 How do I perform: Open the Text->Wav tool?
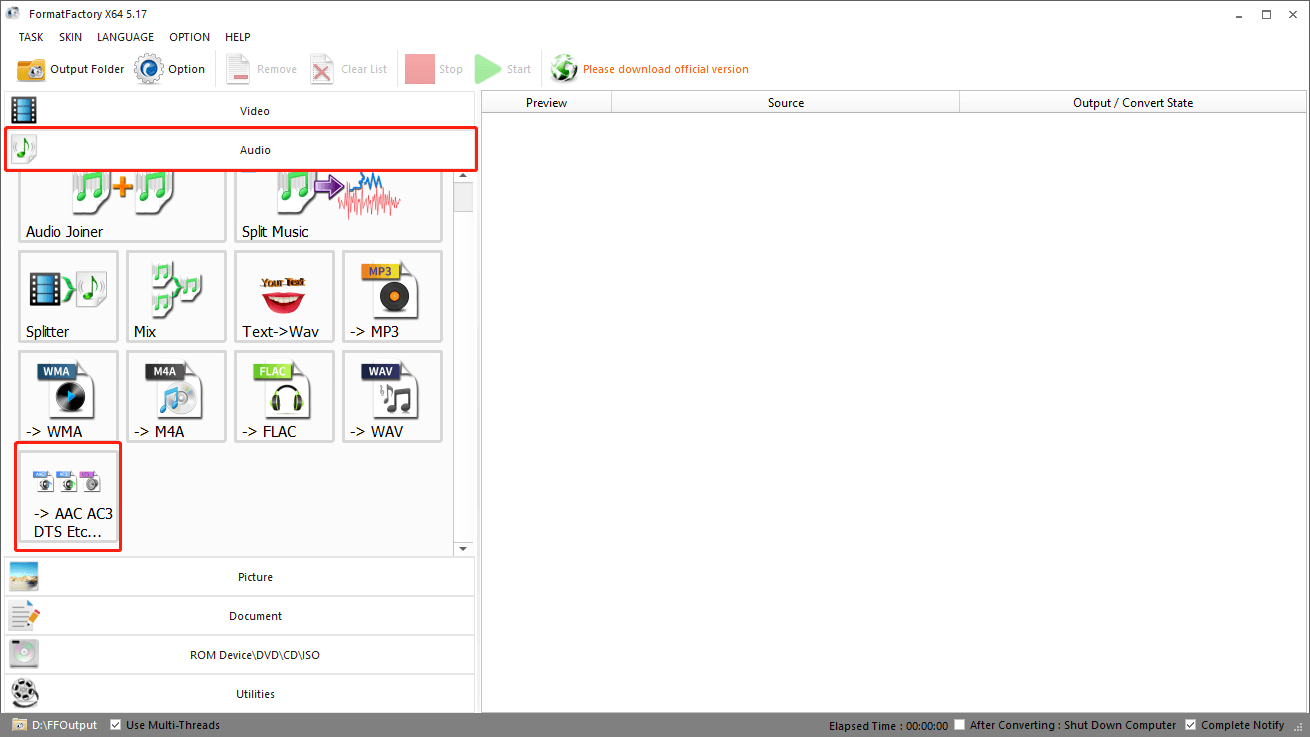[284, 296]
